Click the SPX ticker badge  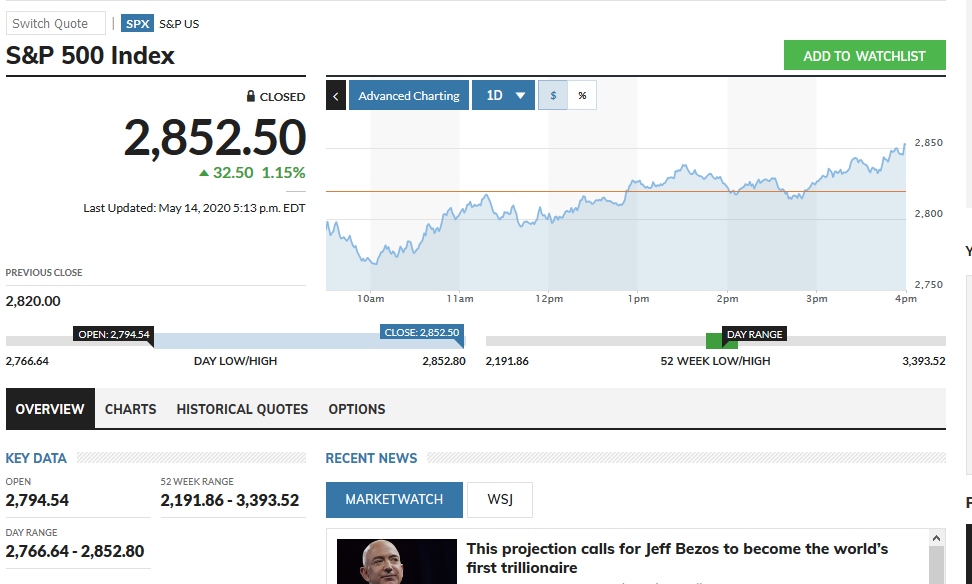pos(137,24)
